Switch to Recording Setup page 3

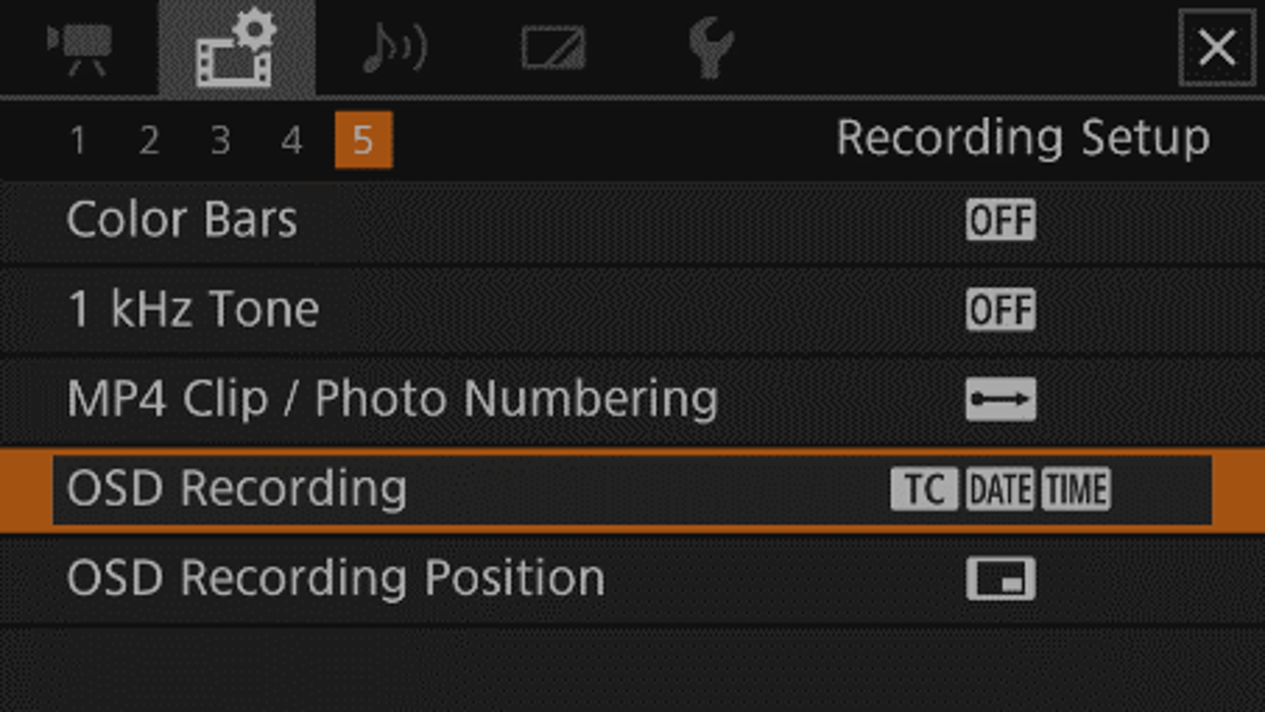[220, 141]
